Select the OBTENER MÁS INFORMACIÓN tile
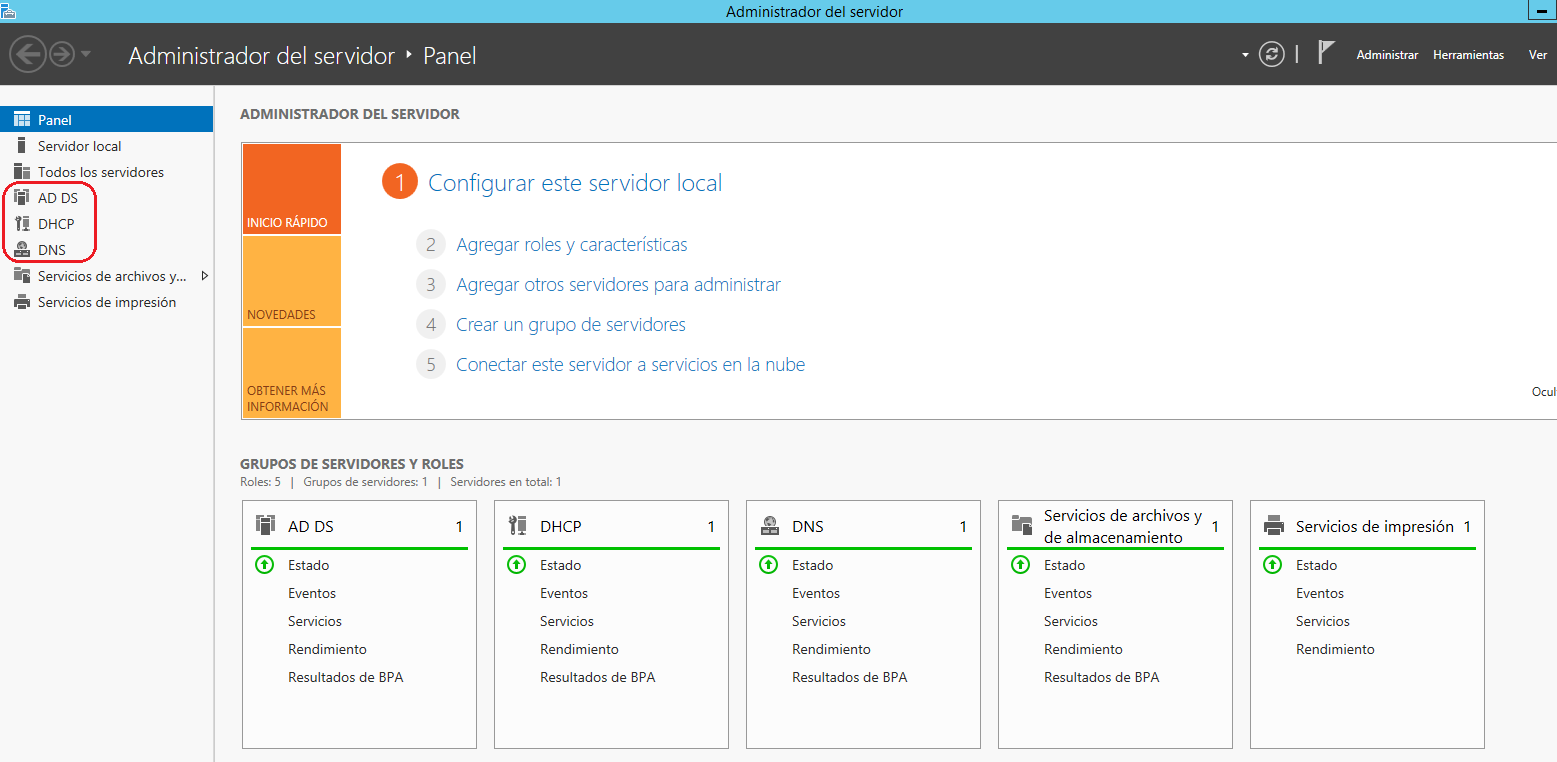 [292, 372]
